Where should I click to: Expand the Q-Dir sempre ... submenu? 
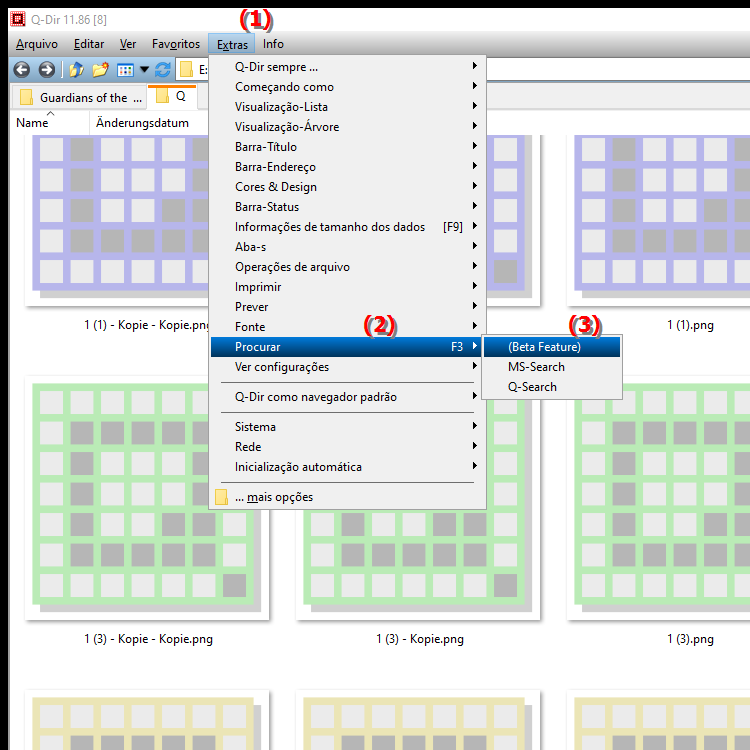click(348, 67)
